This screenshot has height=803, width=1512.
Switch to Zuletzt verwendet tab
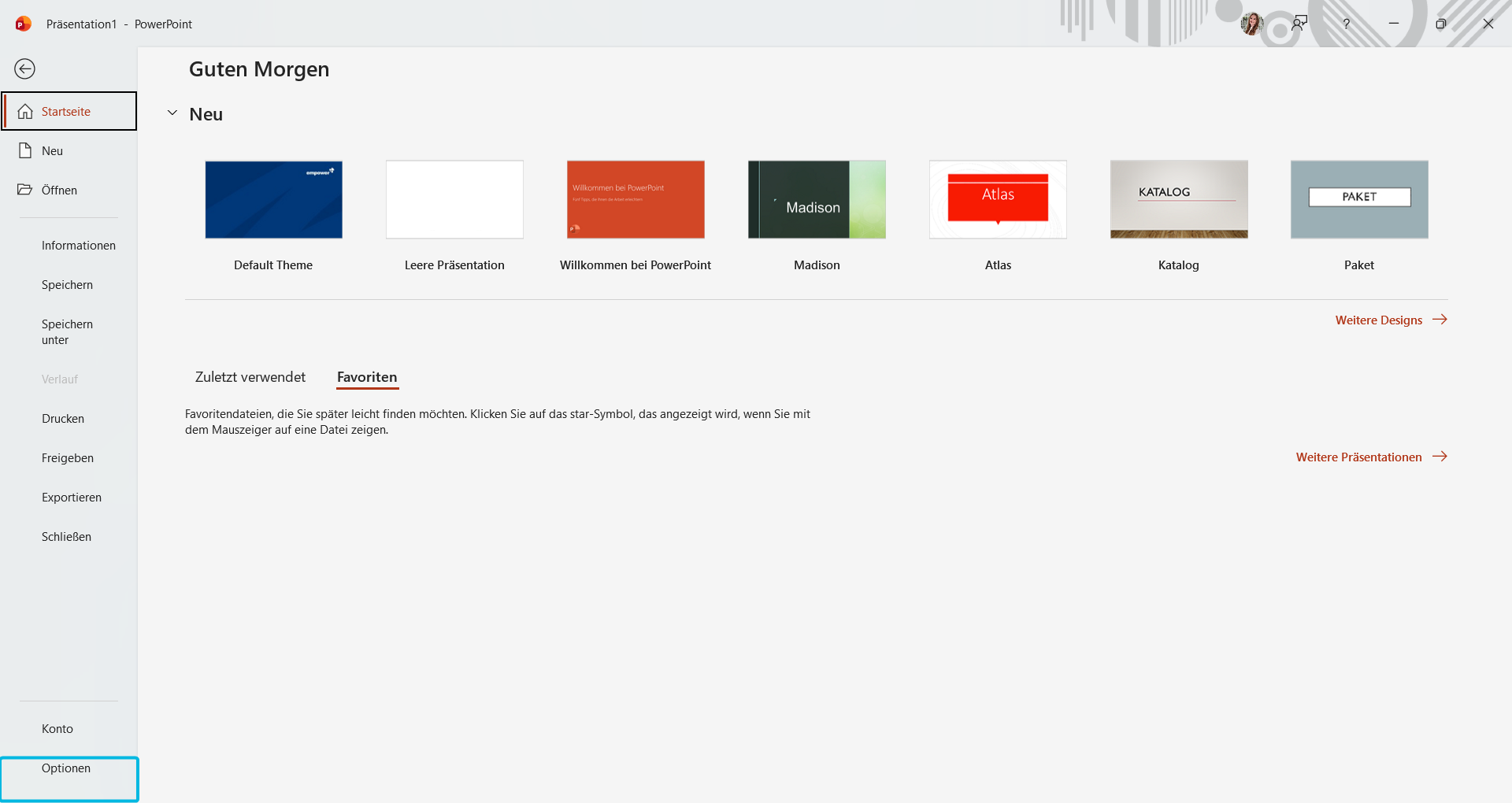(250, 377)
